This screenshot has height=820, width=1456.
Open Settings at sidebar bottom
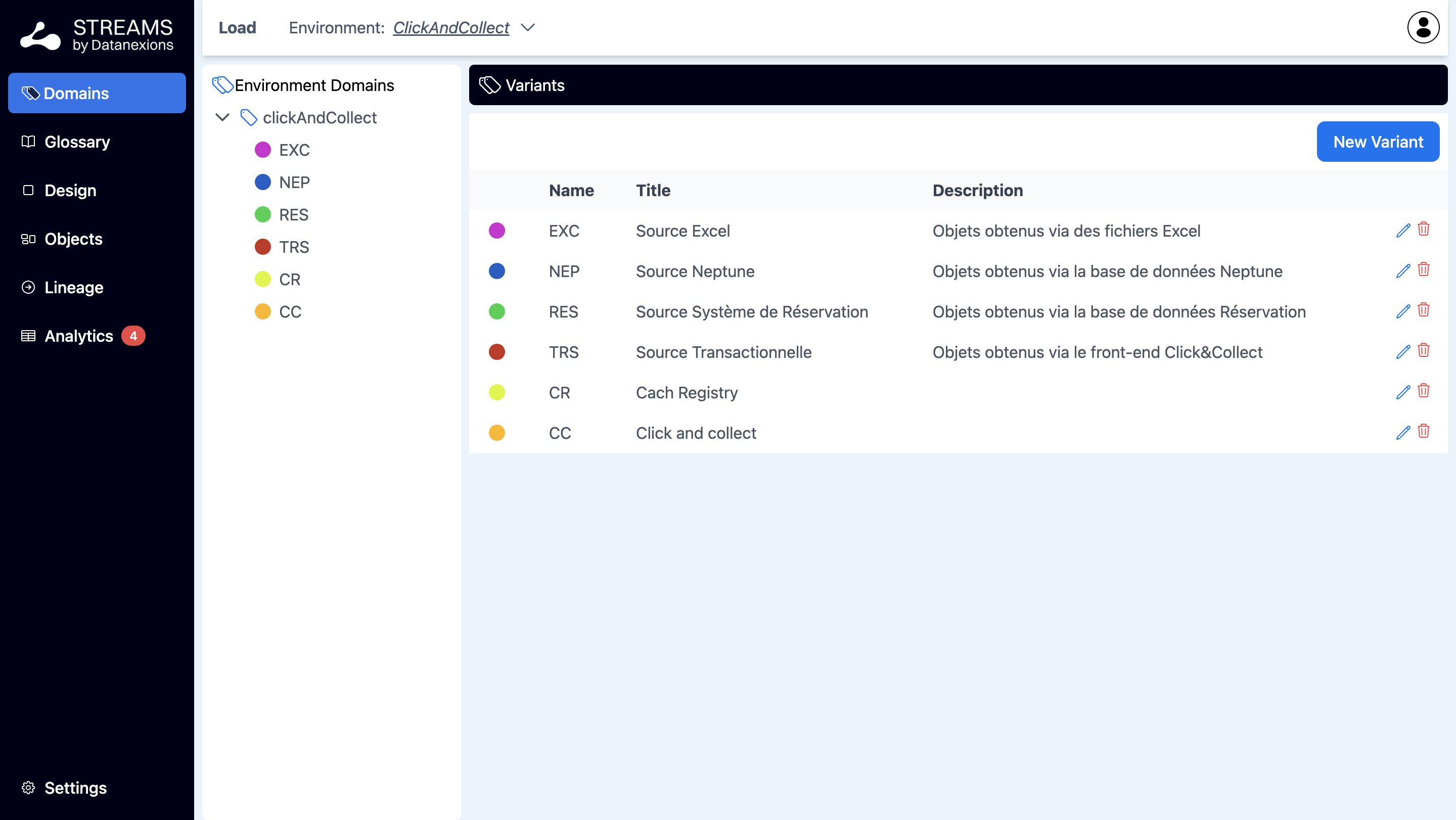click(x=75, y=787)
